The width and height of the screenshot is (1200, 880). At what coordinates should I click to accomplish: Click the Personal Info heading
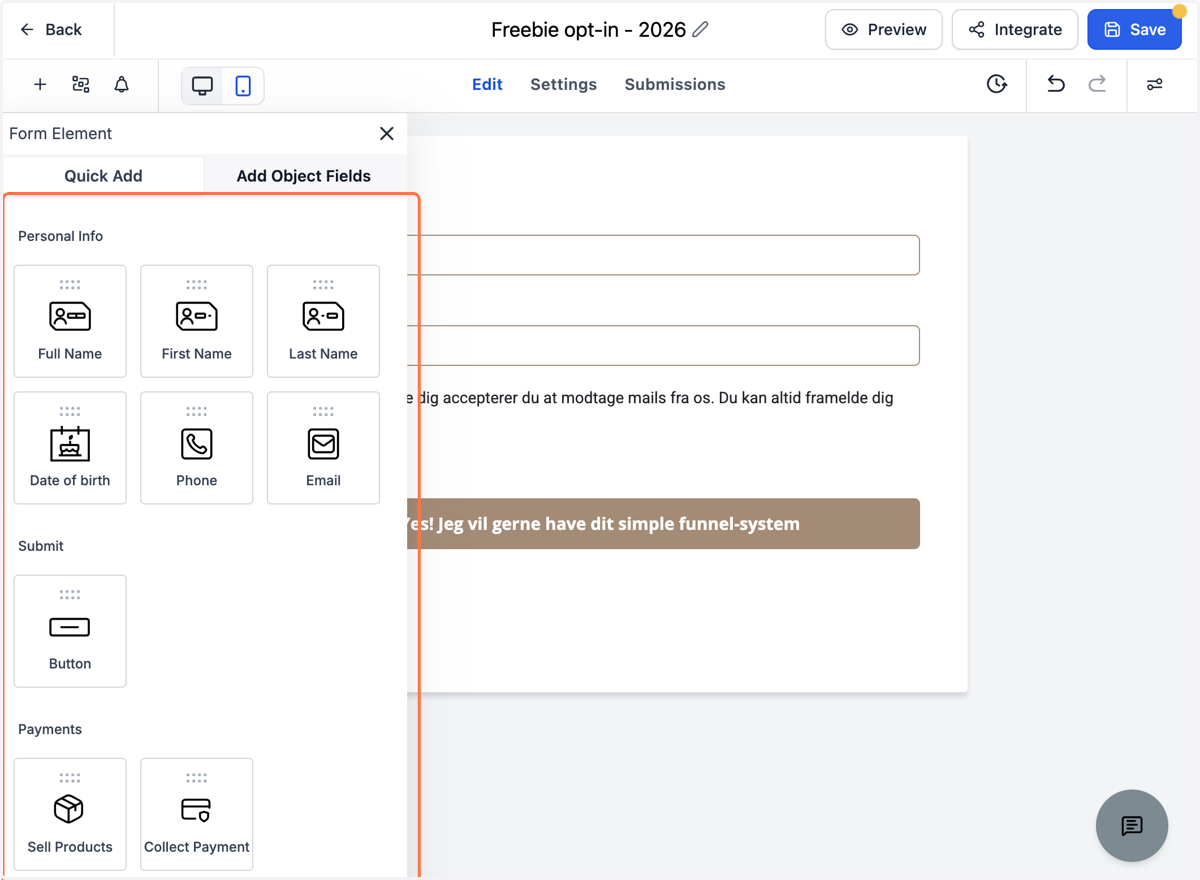click(60, 236)
